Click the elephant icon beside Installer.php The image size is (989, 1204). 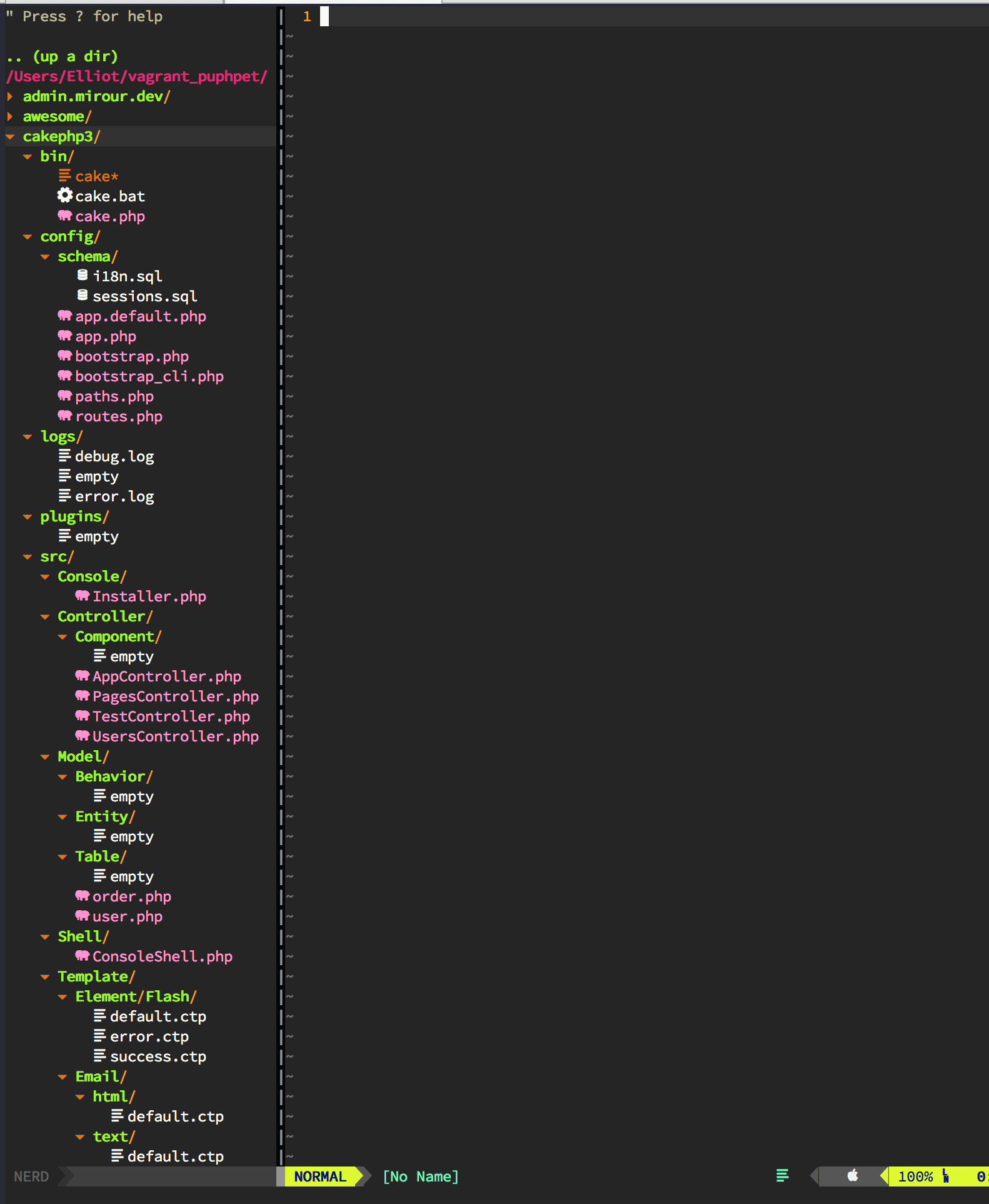click(83, 596)
